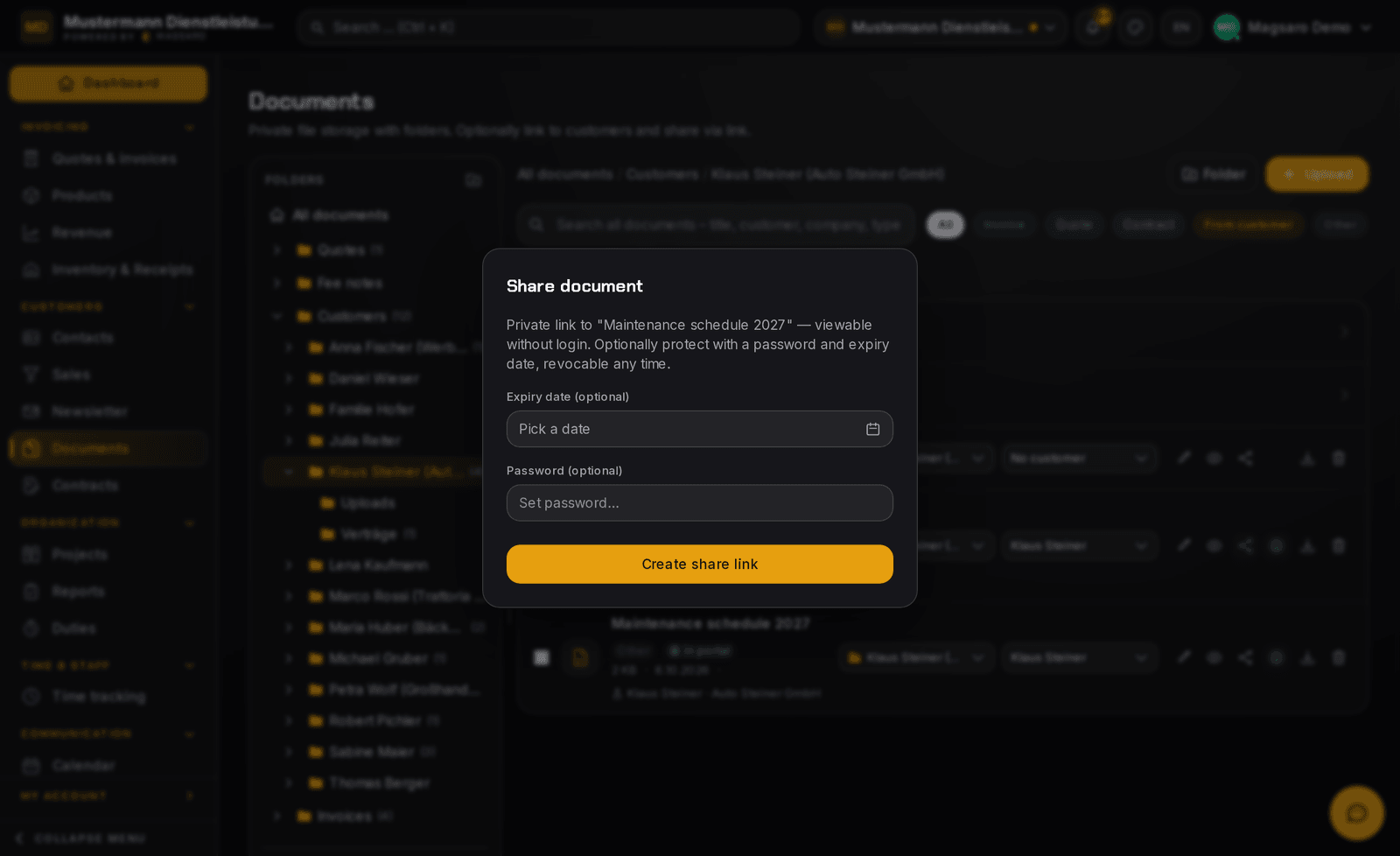Open the Magsaro Demo user menu
This screenshot has height=856, width=1400.
1291,27
